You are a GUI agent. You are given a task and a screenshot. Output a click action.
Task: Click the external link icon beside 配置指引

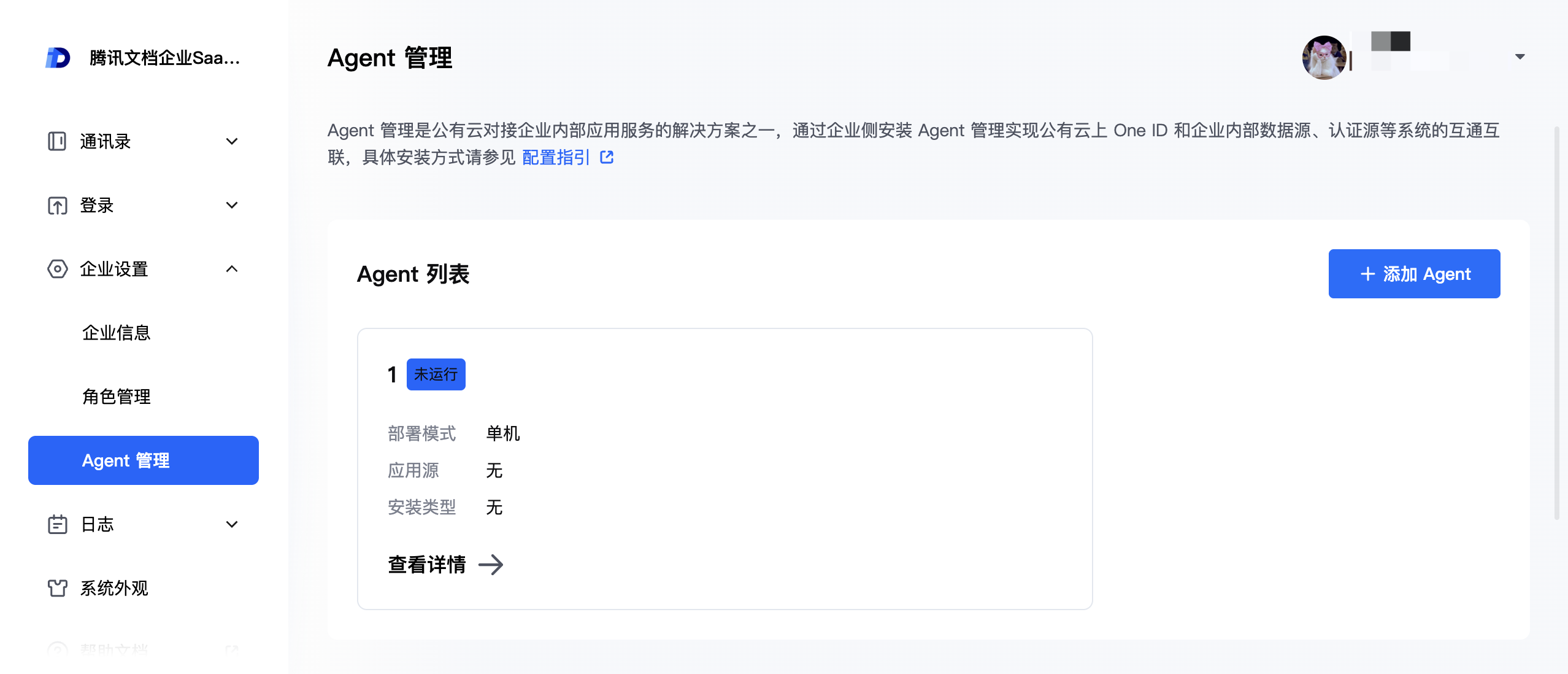coord(607,158)
